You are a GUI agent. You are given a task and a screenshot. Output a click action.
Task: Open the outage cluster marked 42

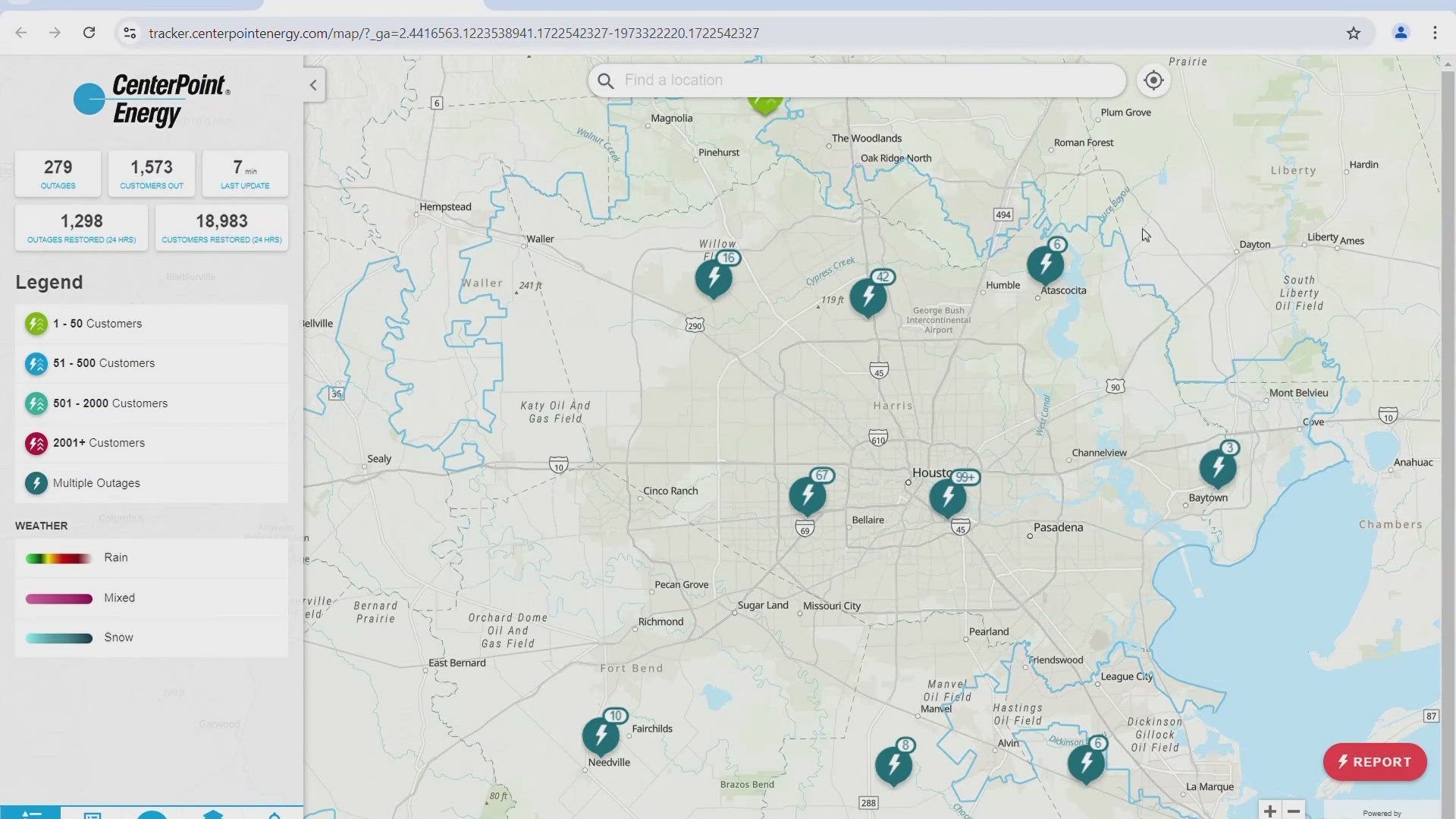pyautogui.click(x=868, y=297)
